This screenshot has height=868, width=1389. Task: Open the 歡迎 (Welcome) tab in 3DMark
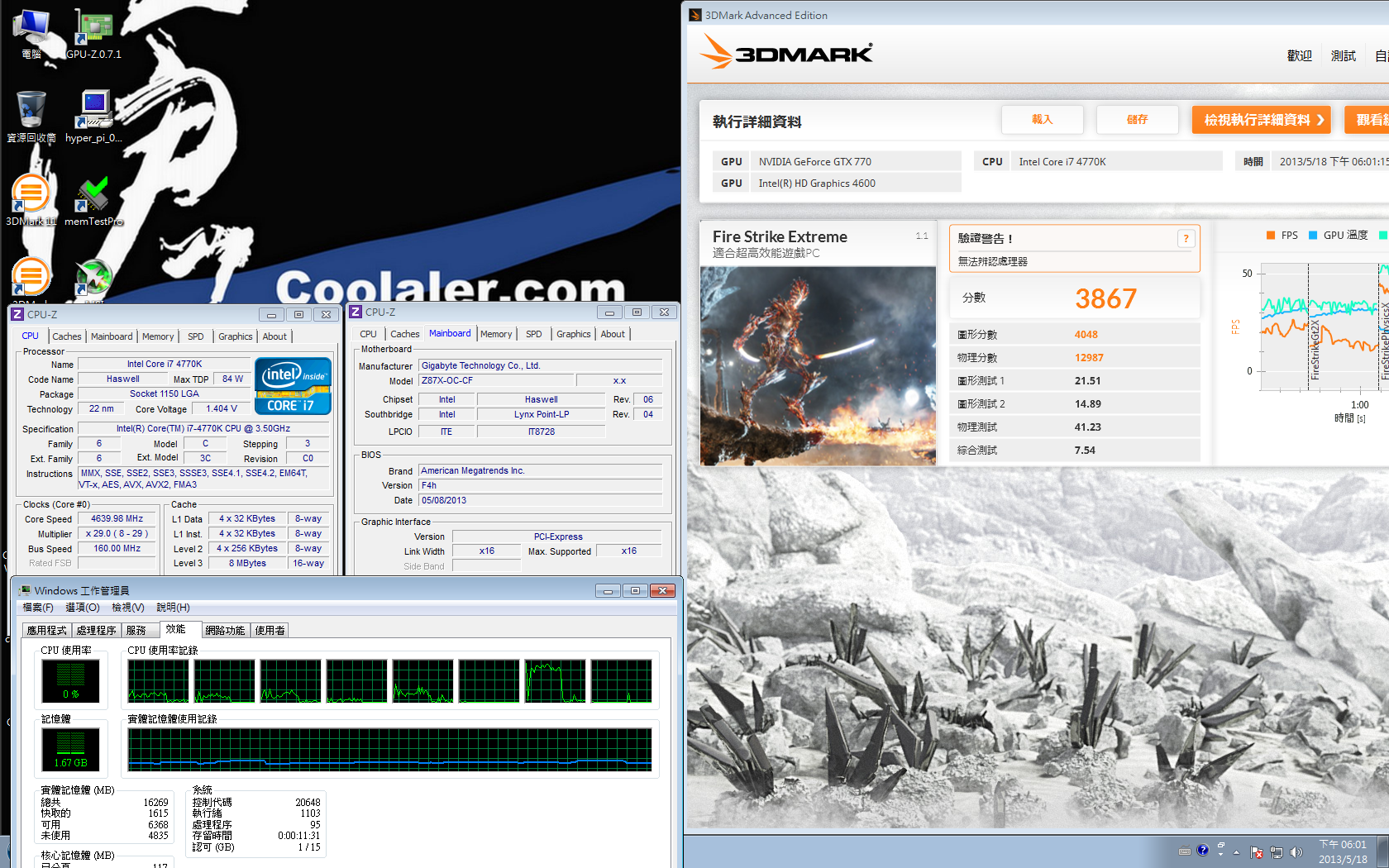tap(1300, 56)
